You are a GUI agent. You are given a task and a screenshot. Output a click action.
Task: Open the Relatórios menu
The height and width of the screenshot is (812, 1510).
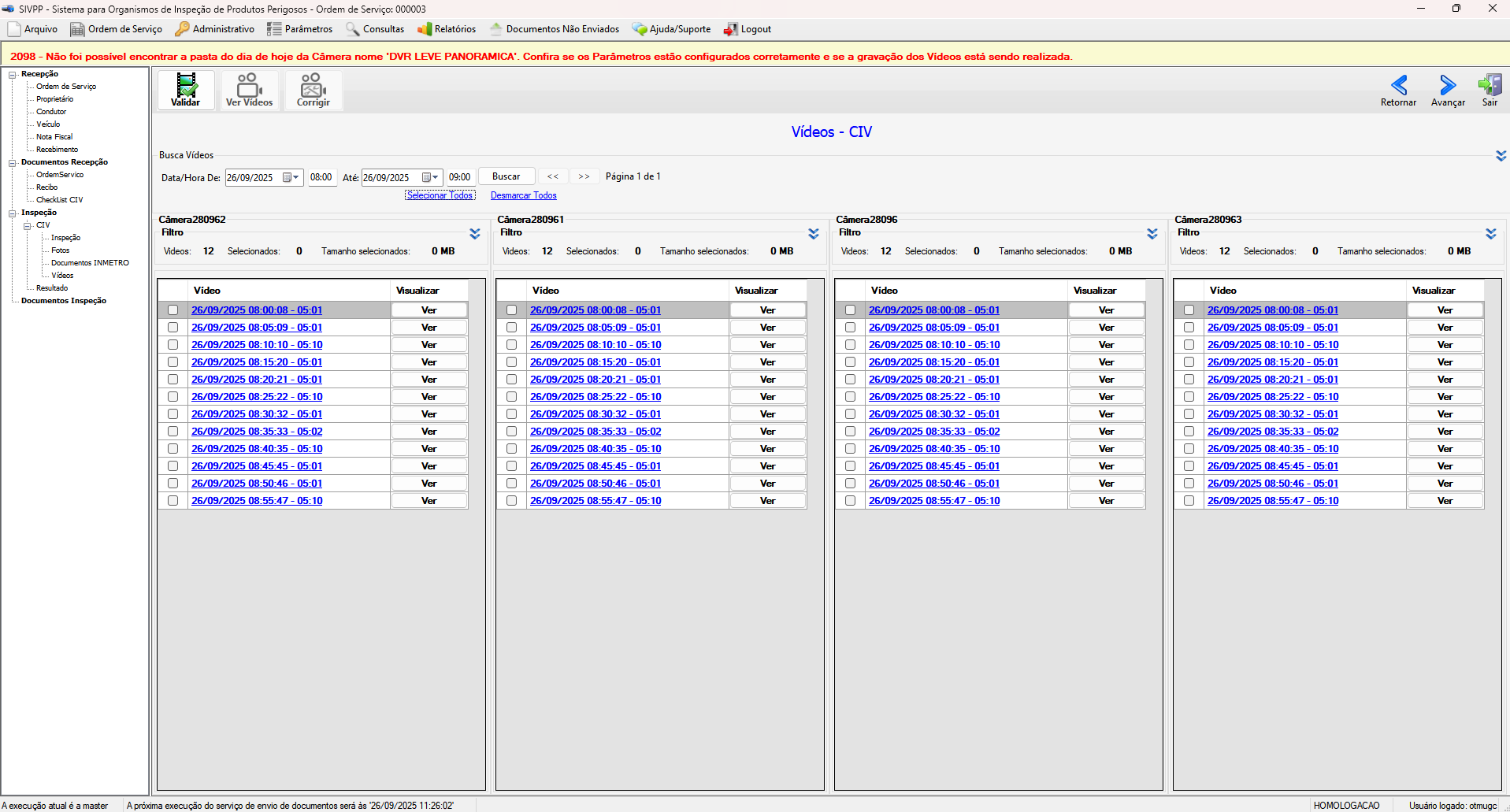[x=447, y=29]
